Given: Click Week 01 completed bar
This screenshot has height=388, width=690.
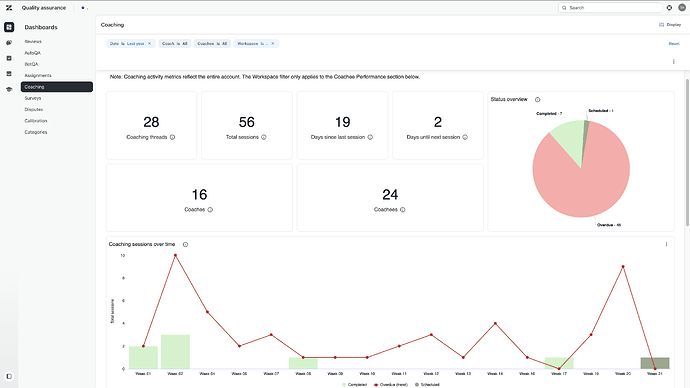Looking at the screenshot, I should pyautogui.click(x=143, y=358).
